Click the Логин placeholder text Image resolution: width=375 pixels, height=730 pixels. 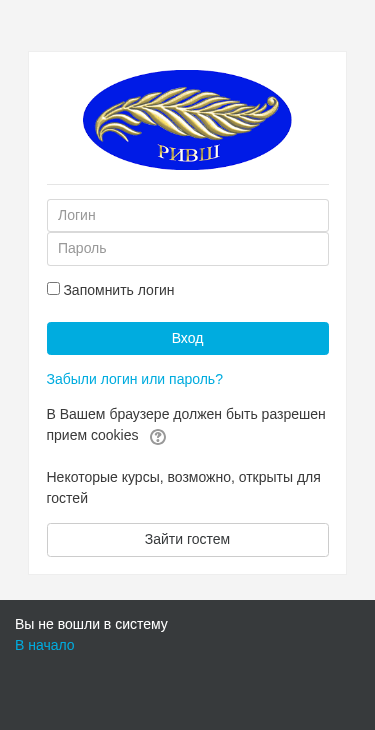[x=77, y=216]
